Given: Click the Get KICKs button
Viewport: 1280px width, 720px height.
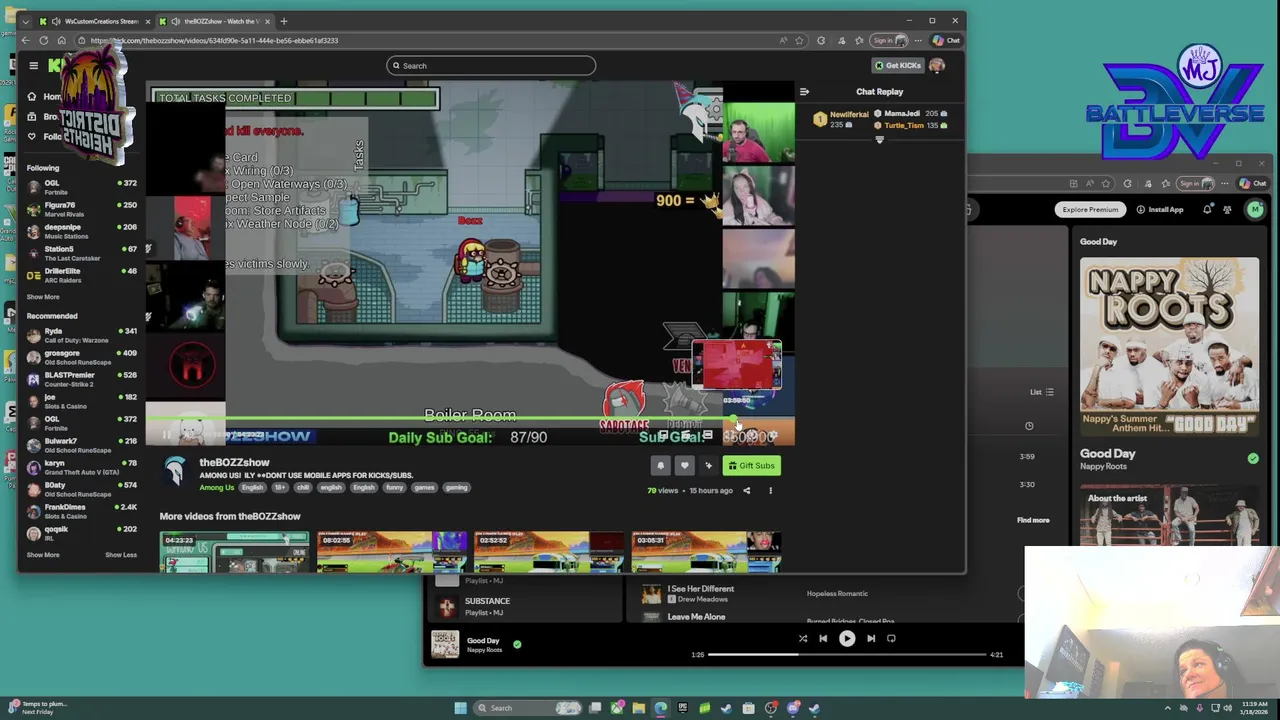Looking at the screenshot, I should tap(897, 66).
